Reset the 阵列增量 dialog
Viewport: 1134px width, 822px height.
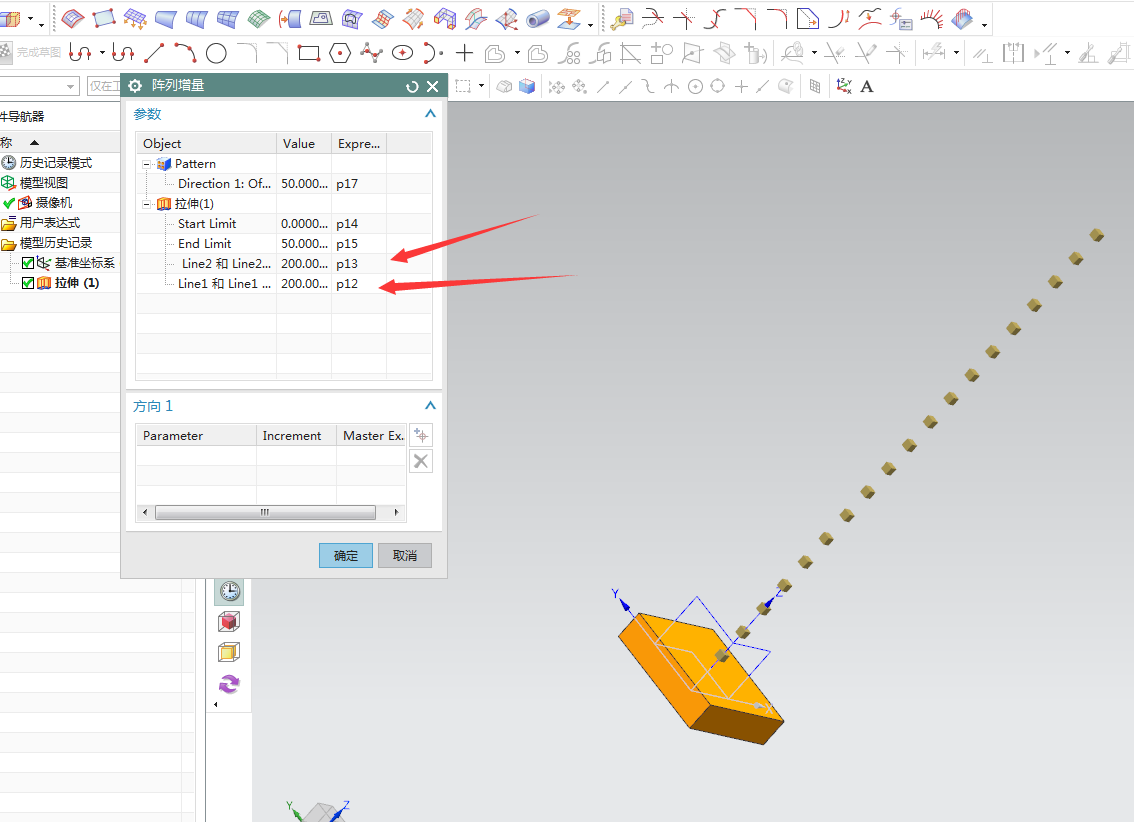[412, 87]
